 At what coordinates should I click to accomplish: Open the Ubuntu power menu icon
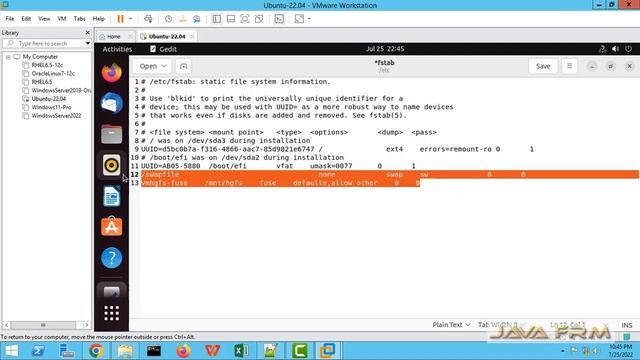pos(628,49)
